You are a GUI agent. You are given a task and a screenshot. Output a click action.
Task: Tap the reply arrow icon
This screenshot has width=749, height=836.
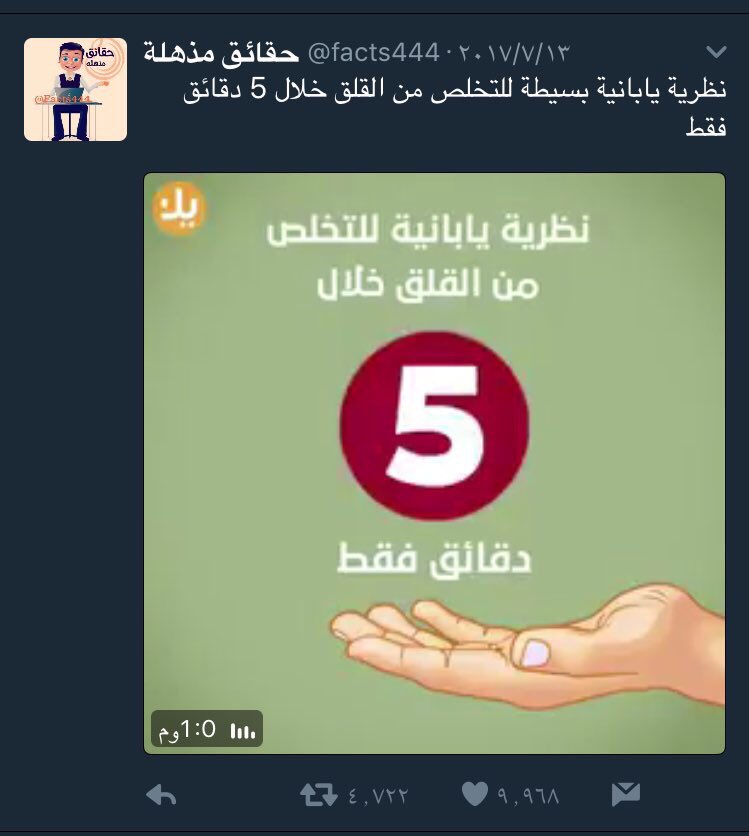[161, 795]
